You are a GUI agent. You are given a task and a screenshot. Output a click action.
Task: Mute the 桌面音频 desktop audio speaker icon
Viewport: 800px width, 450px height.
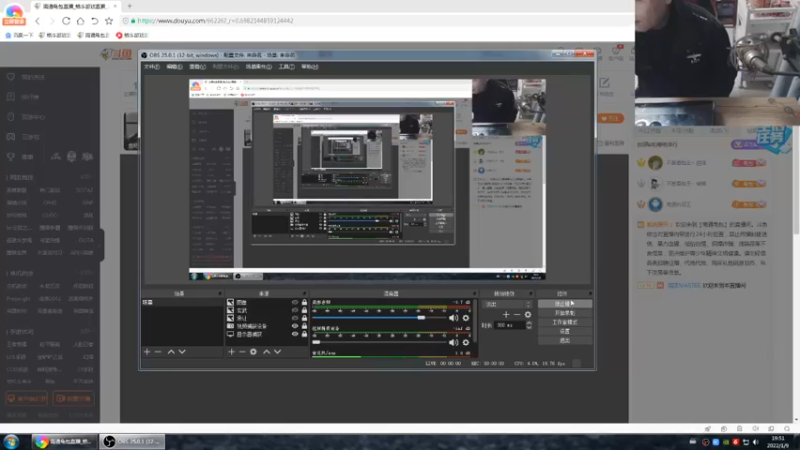pyautogui.click(x=453, y=318)
